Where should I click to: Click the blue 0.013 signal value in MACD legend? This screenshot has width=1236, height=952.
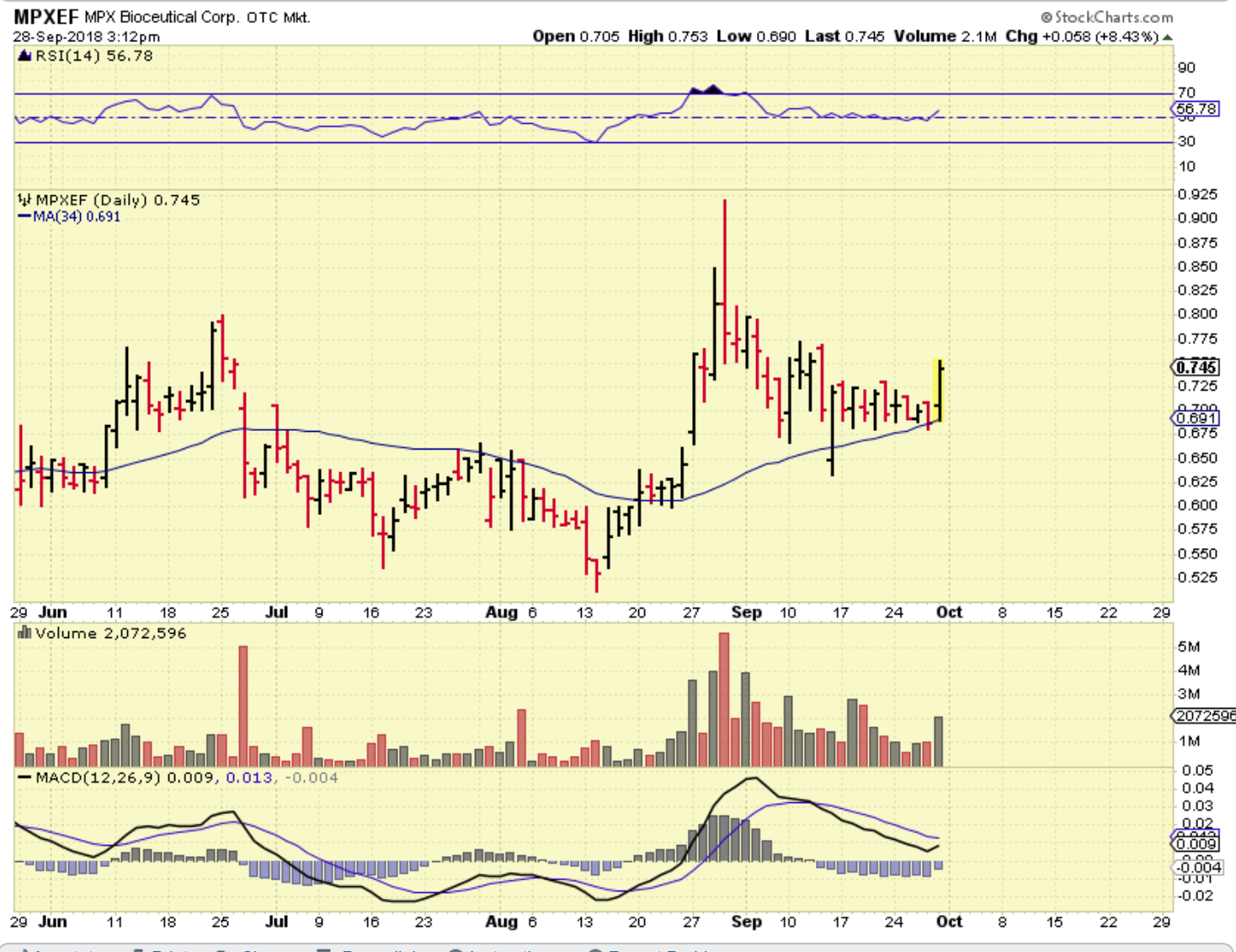coord(248,778)
